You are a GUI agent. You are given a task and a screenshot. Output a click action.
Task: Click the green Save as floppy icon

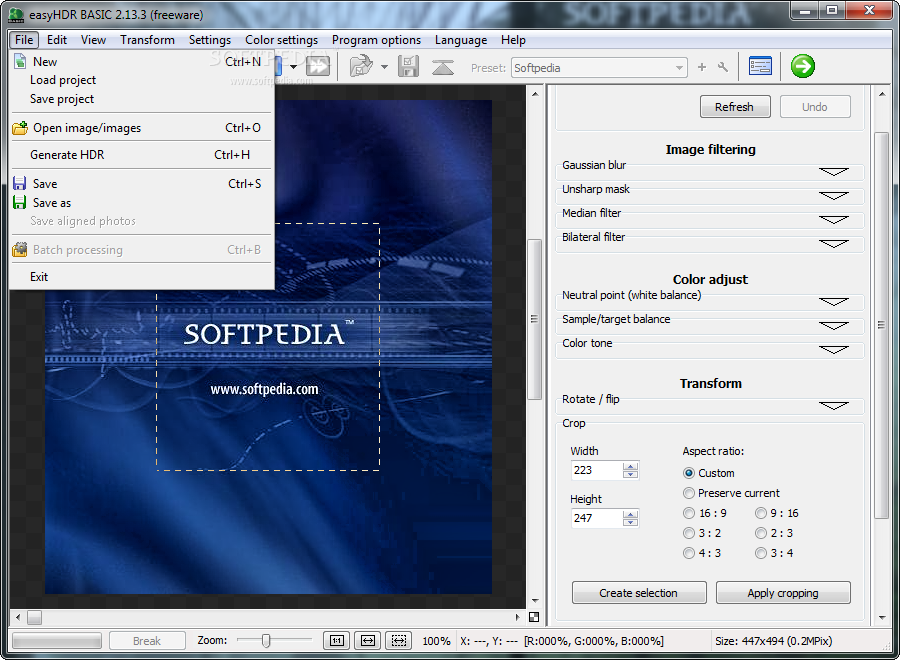(20, 203)
